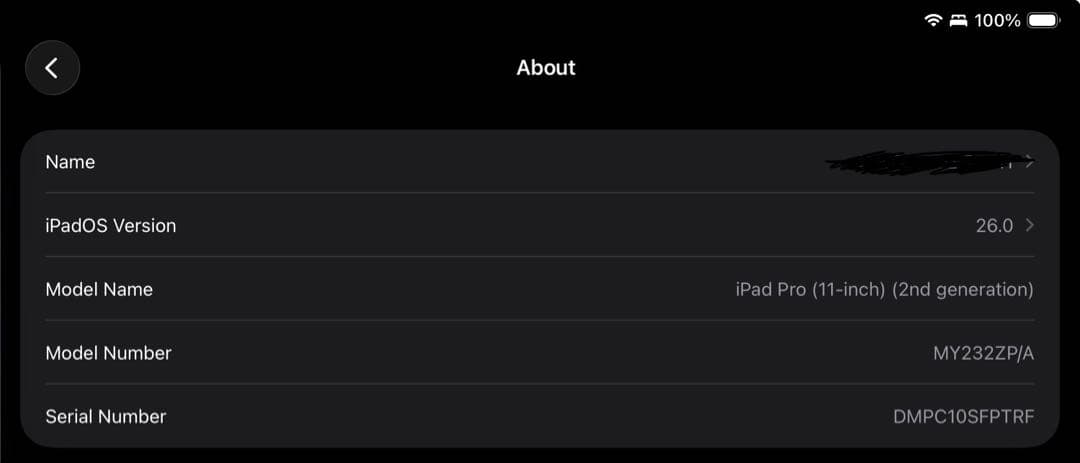The width and height of the screenshot is (1080, 463).
Task: Select the DMPC10SFPTRF serial number
Action: tap(963, 417)
